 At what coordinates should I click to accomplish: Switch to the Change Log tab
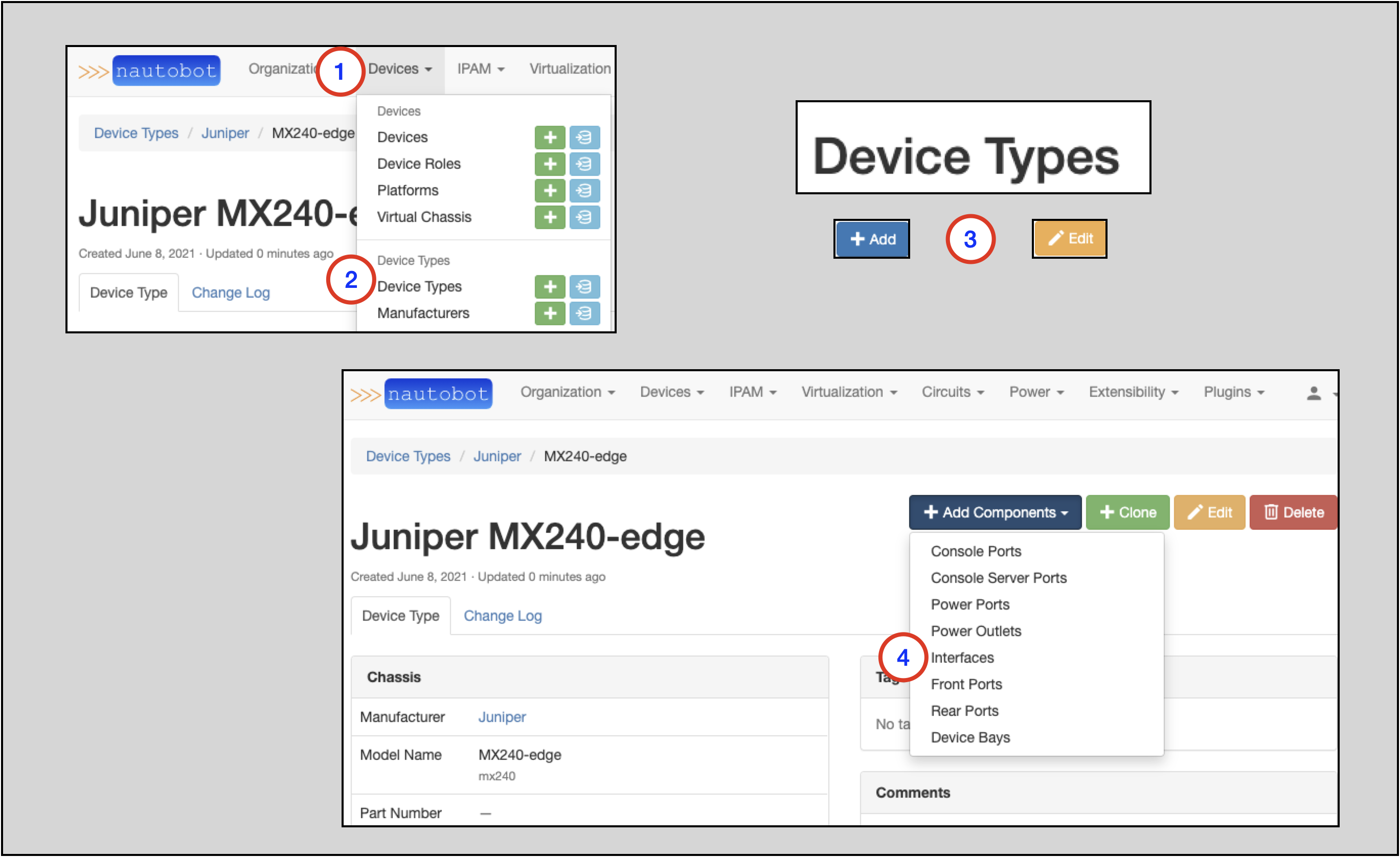pyautogui.click(x=502, y=616)
